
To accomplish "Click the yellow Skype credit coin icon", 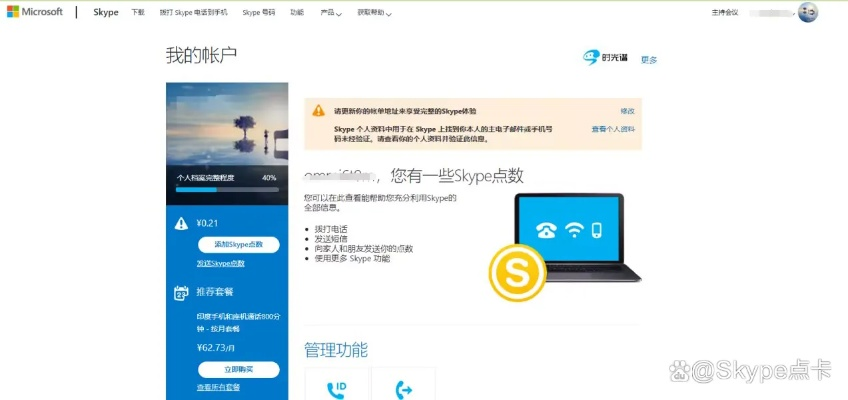I will (517, 272).
